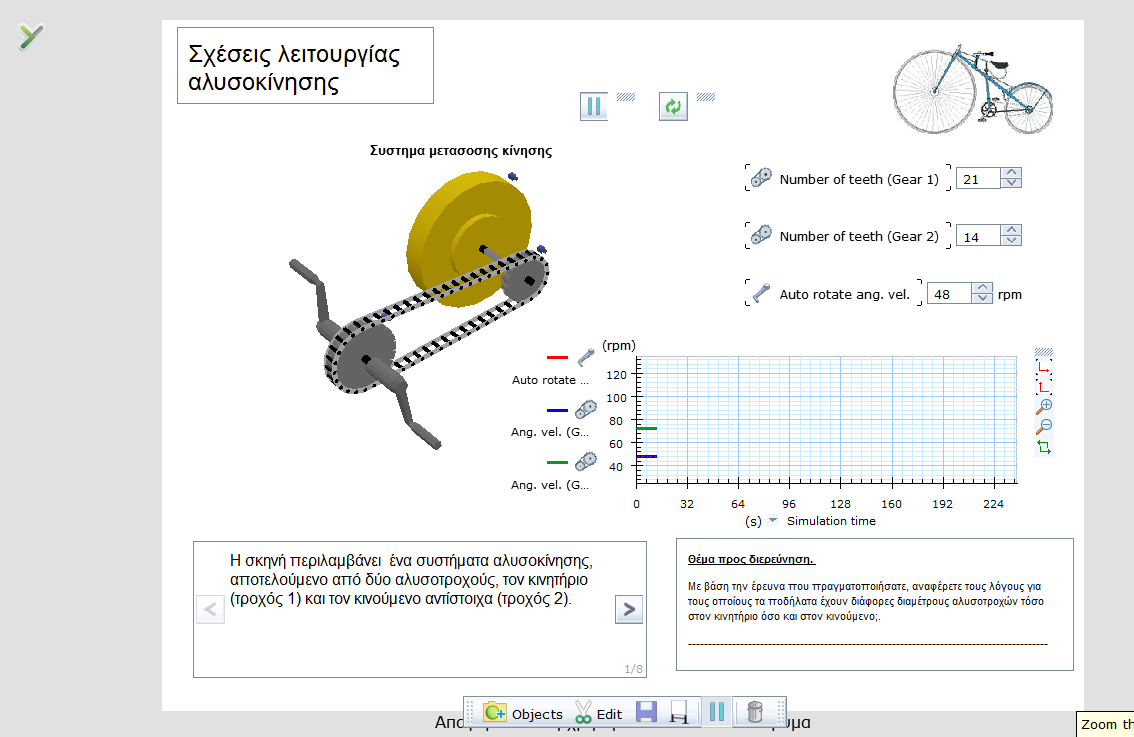1134x737 pixels.
Task: Click the green line swatch in graph legend
Action: point(558,462)
